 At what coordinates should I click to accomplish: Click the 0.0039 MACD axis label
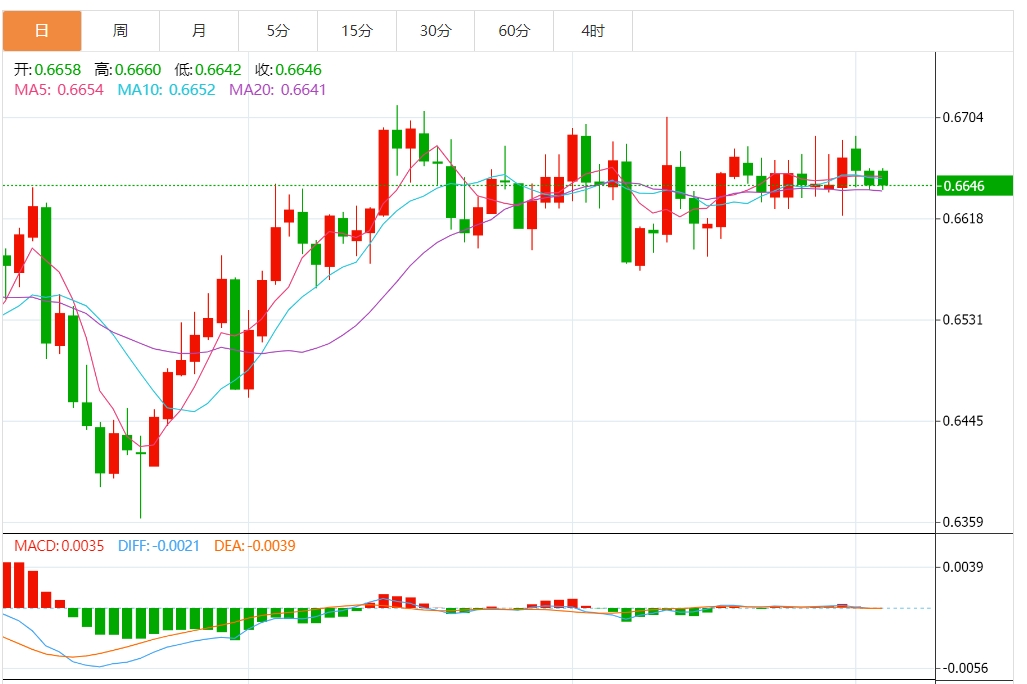pyautogui.click(x=963, y=567)
